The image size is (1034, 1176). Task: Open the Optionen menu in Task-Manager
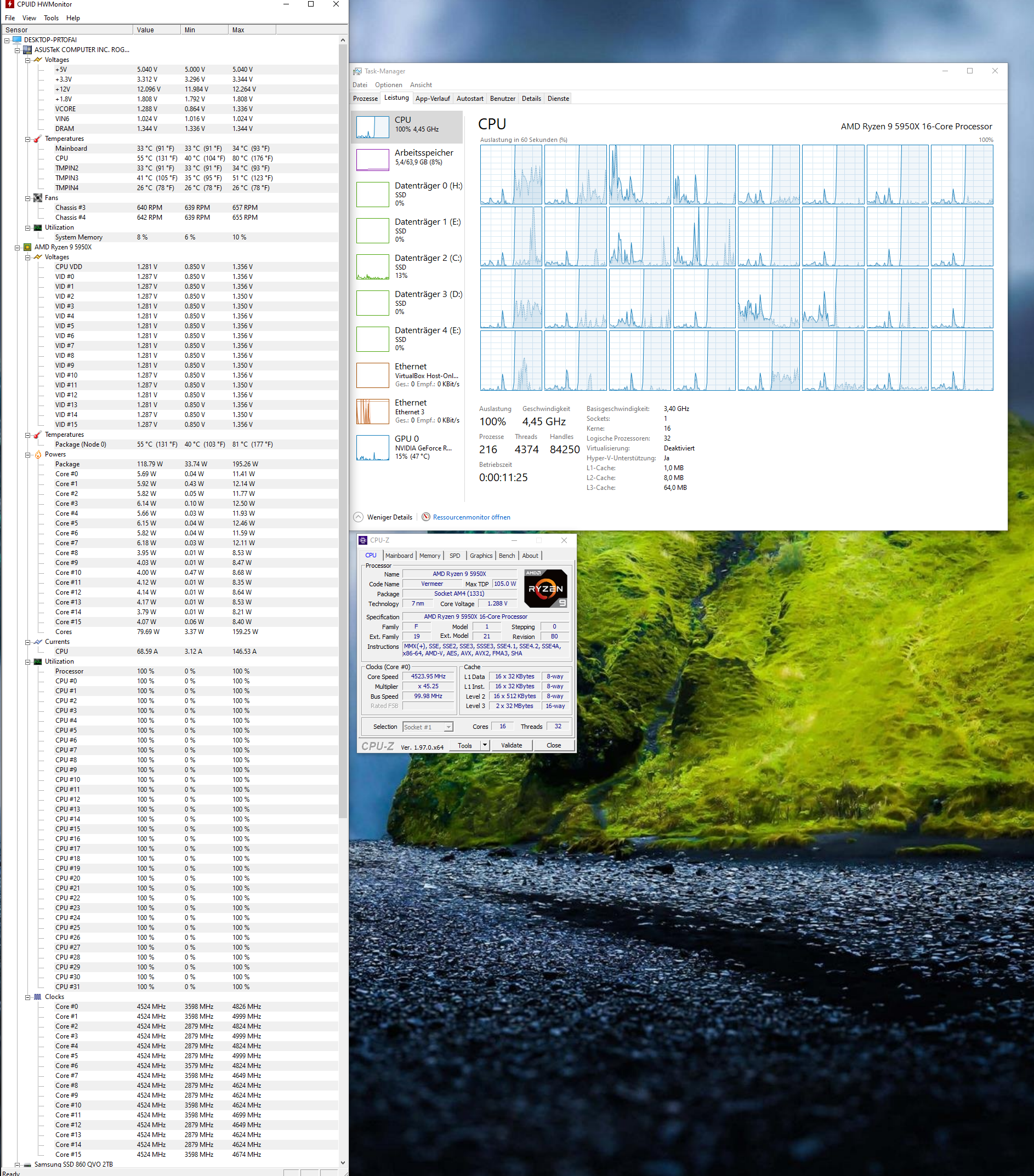click(389, 84)
